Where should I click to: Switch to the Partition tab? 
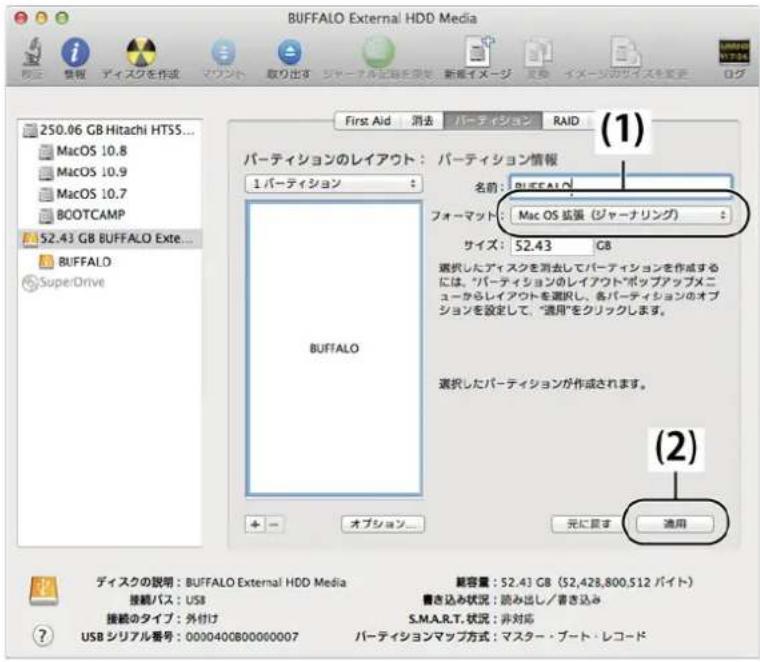coord(492,121)
